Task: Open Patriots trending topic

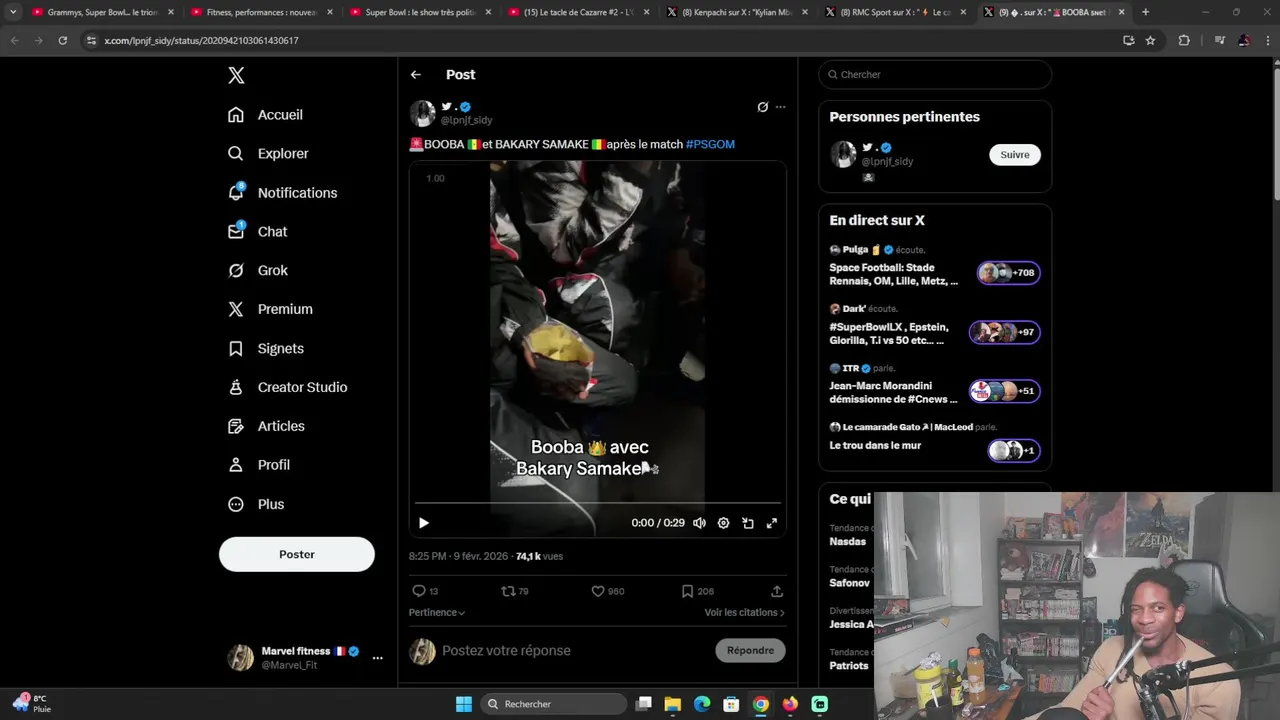Action: [849, 666]
